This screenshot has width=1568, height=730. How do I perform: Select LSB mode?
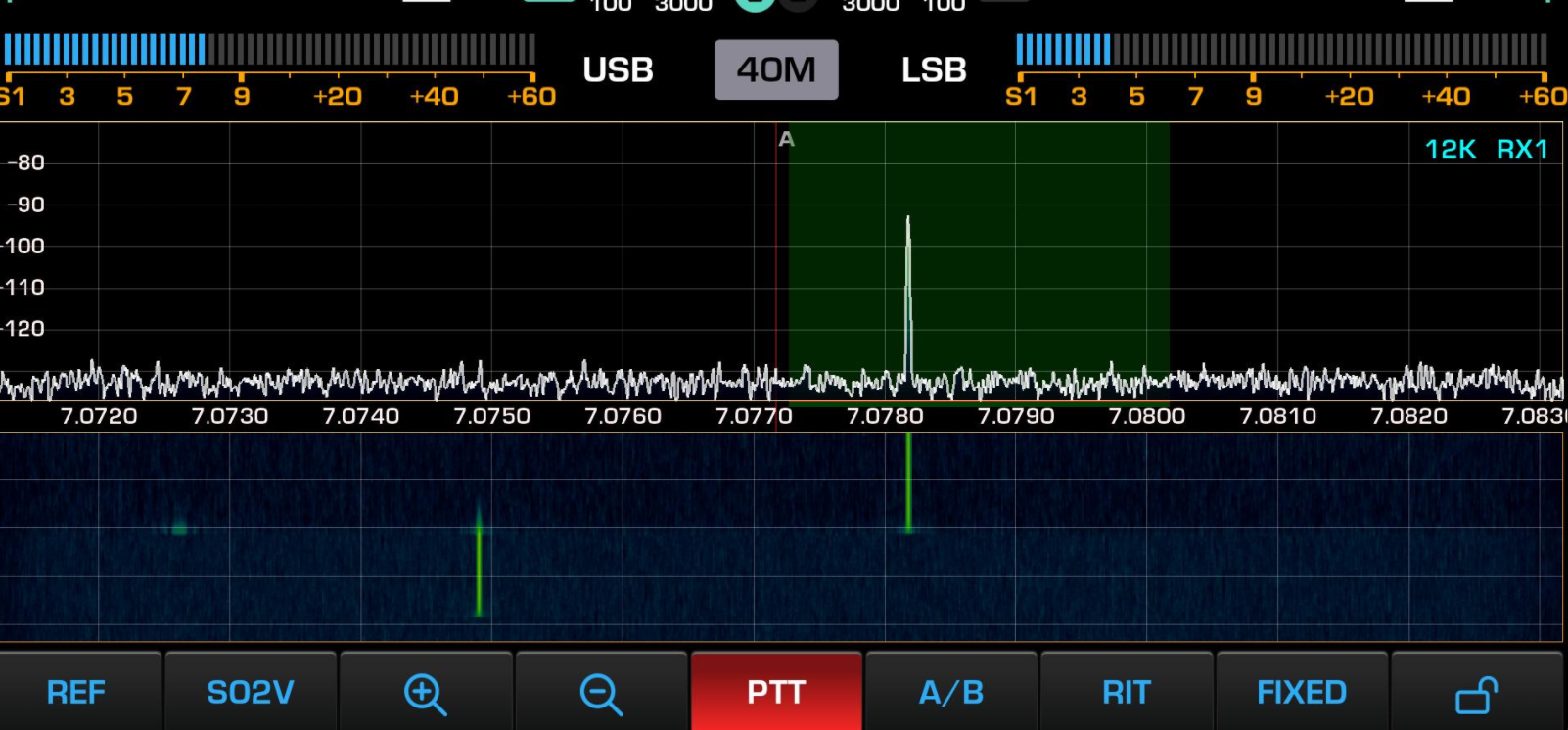tap(934, 69)
